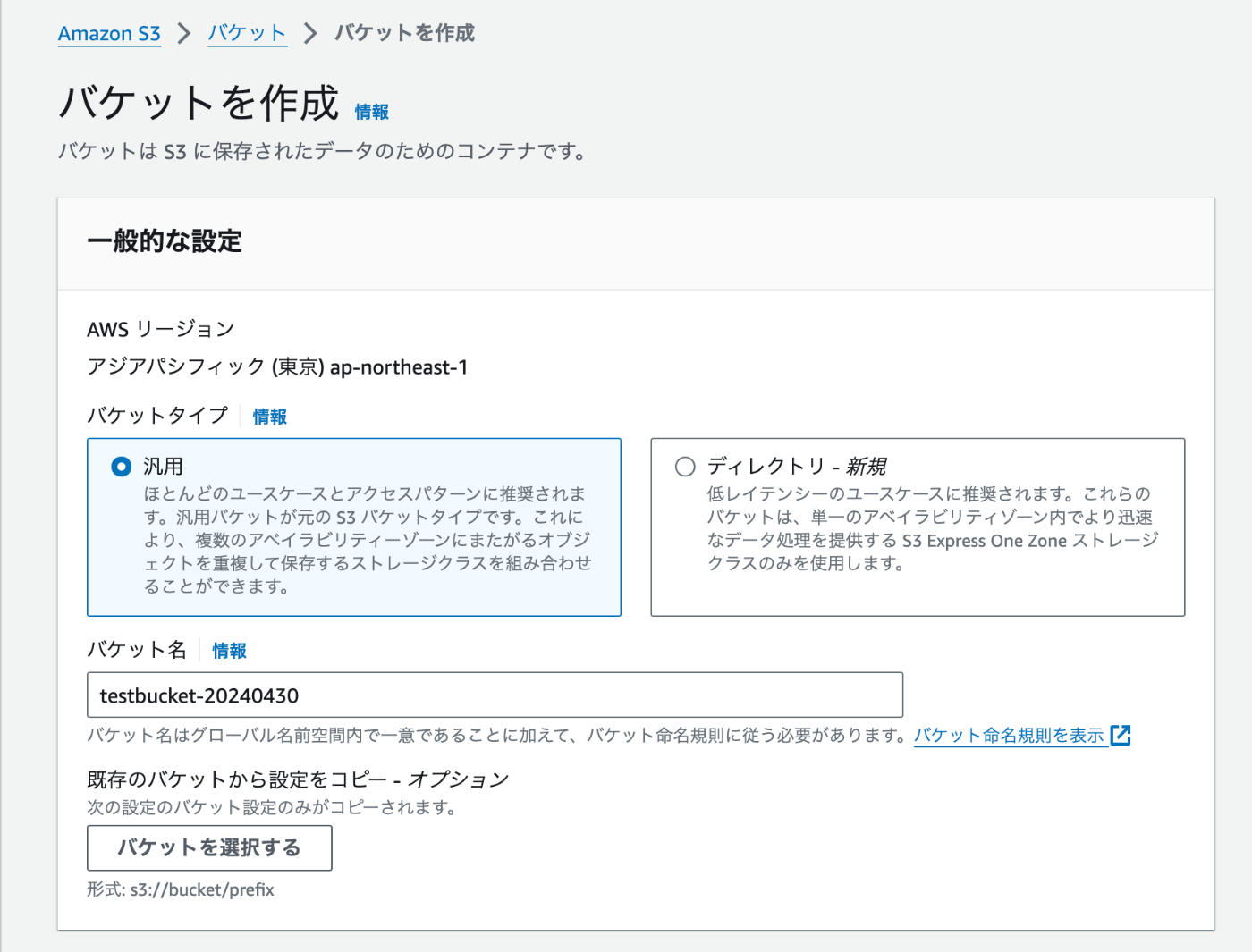Click the 次の設定のバケット設定のみがコピーされます text
This screenshot has width=1252, height=952.
pos(273,807)
